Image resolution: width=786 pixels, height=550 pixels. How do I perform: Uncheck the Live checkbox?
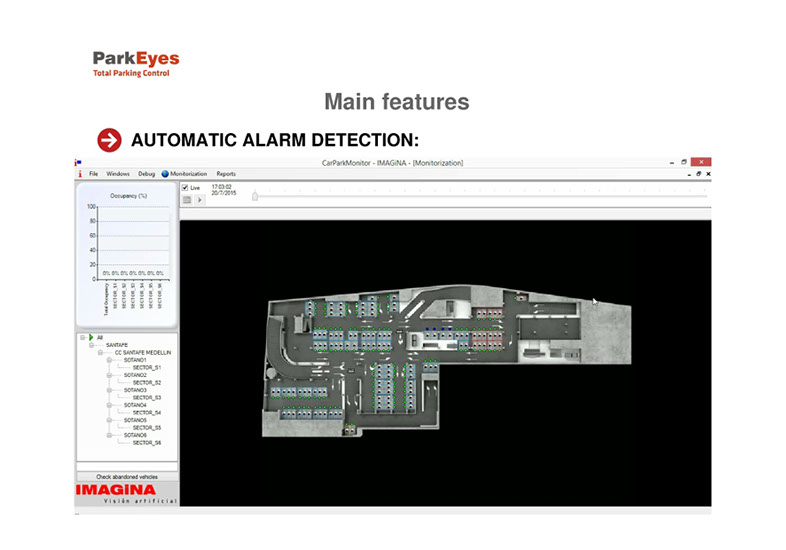click(185, 187)
